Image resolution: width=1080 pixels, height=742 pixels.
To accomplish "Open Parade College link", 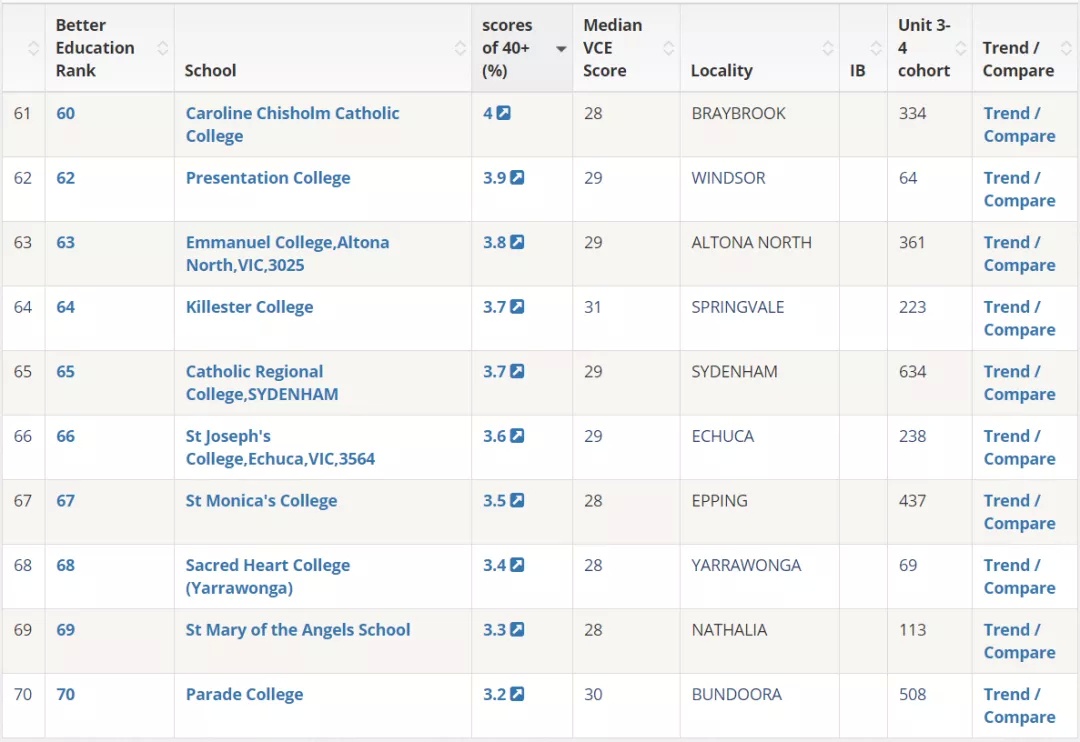I will point(245,694).
